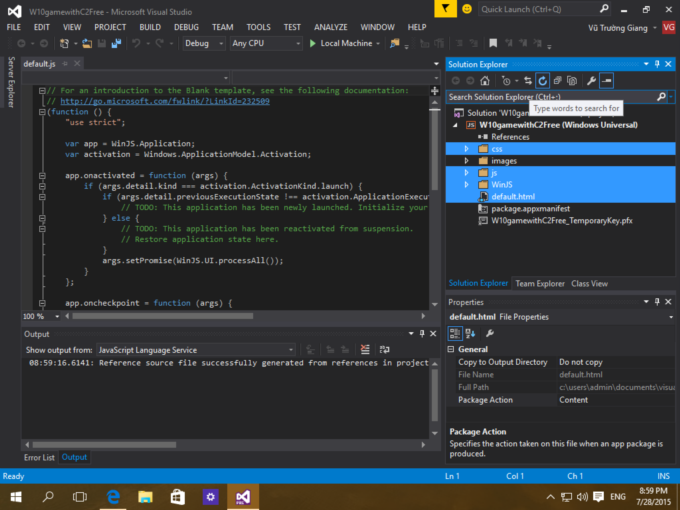Click the Quick Launch search magnifier icon

point(604,9)
